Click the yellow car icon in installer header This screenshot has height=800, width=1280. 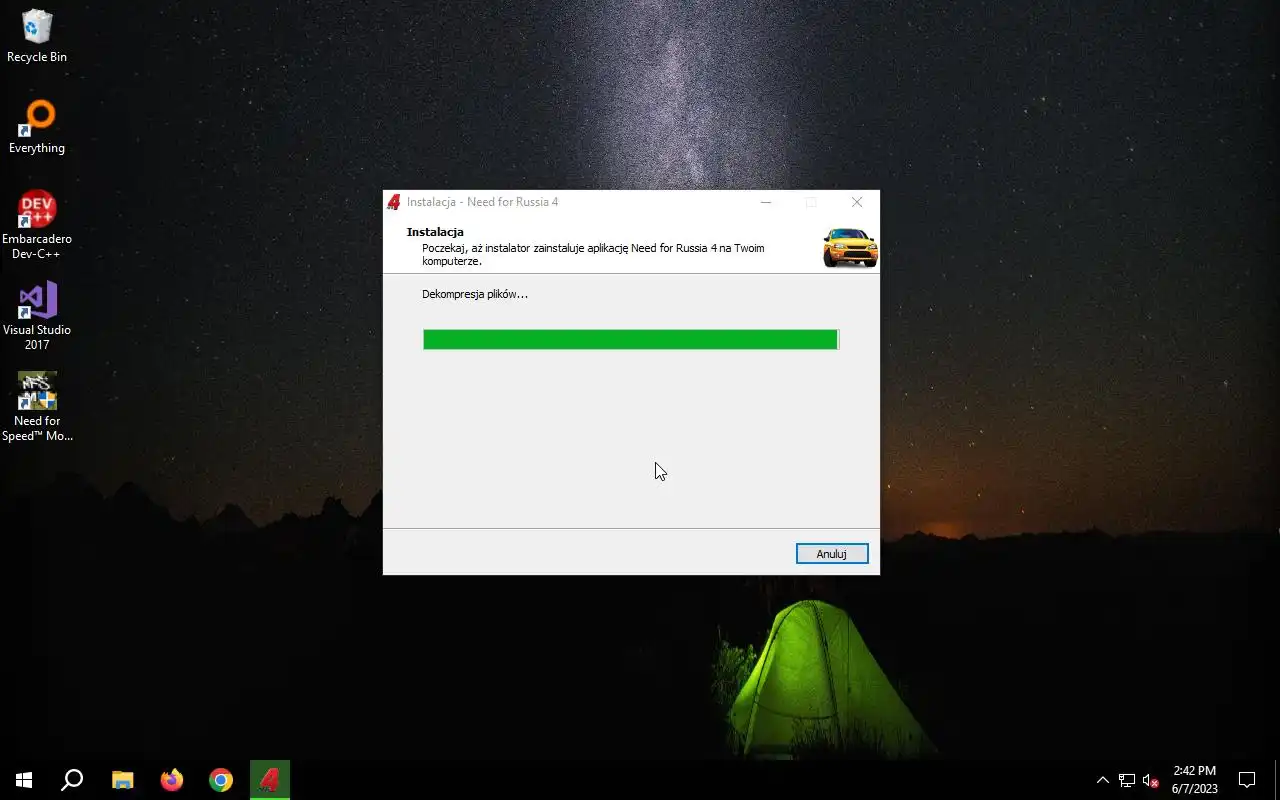[x=850, y=248]
